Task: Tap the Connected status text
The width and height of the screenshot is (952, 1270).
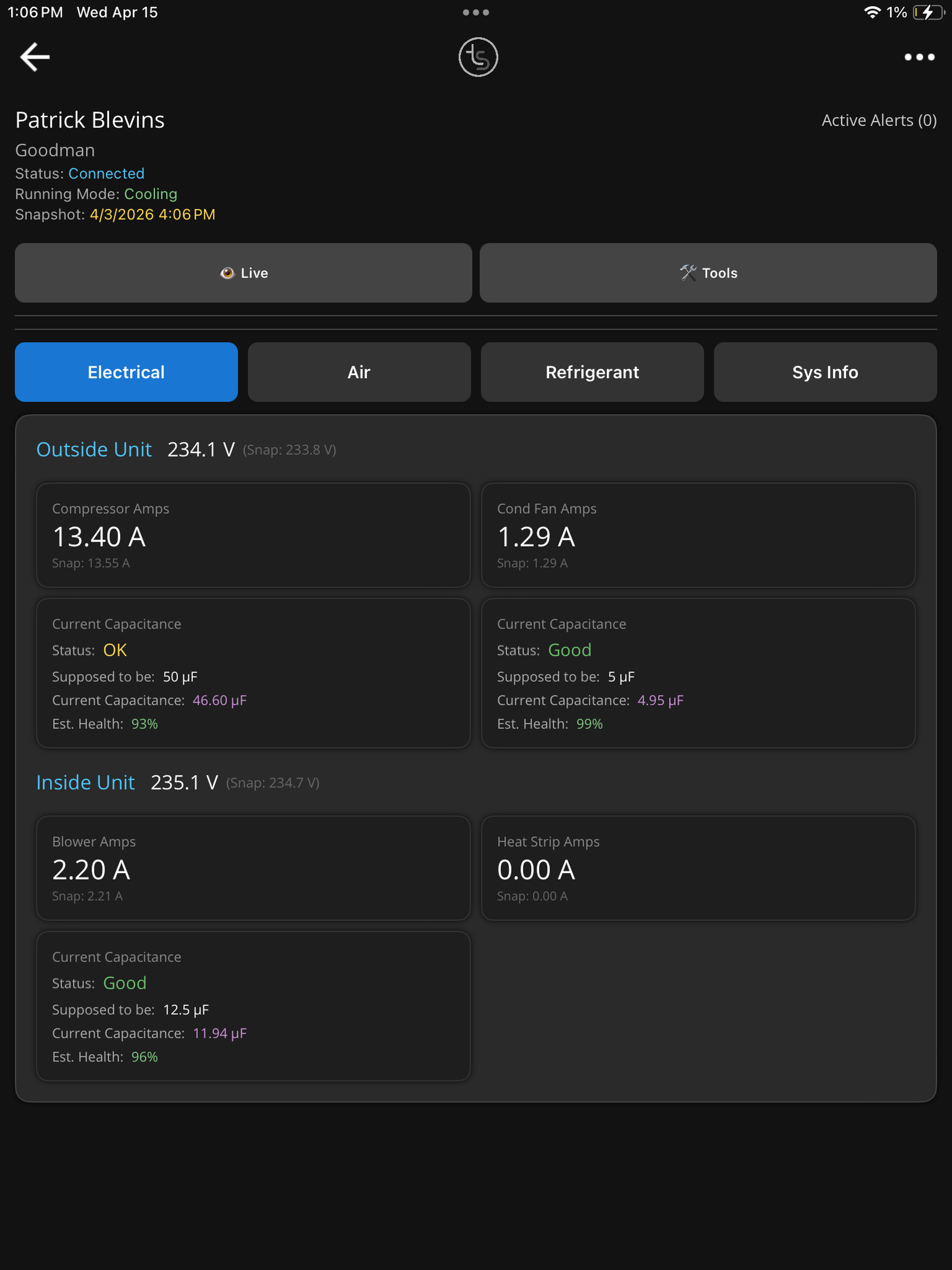Action: 106,173
